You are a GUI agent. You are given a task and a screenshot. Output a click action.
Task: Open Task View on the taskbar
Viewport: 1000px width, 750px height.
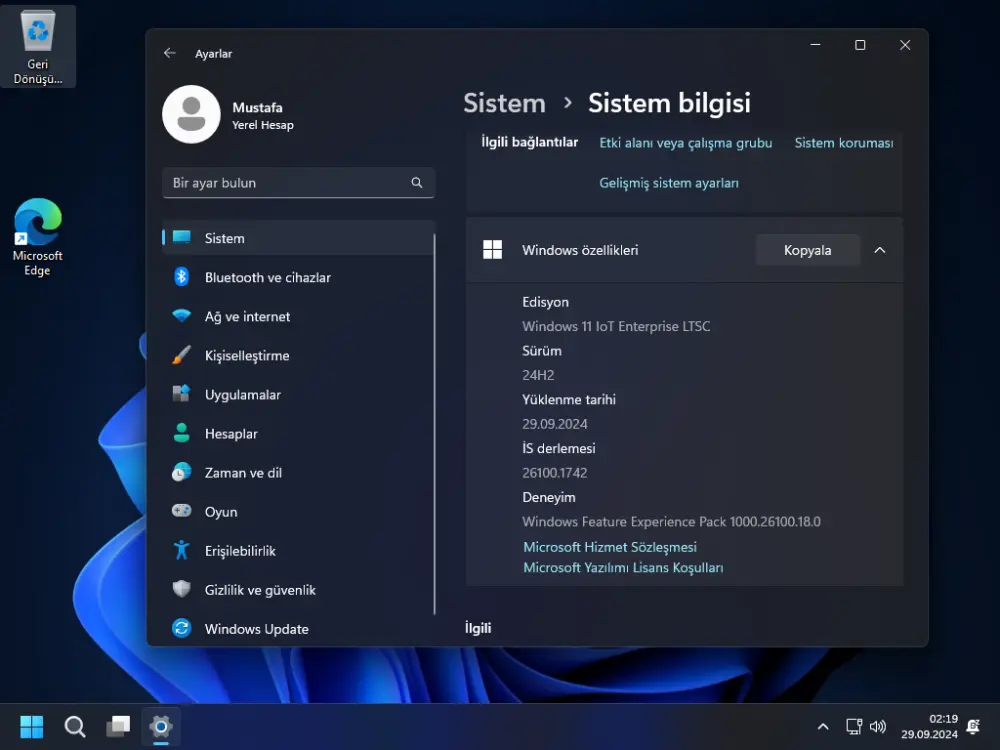click(x=118, y=726)
